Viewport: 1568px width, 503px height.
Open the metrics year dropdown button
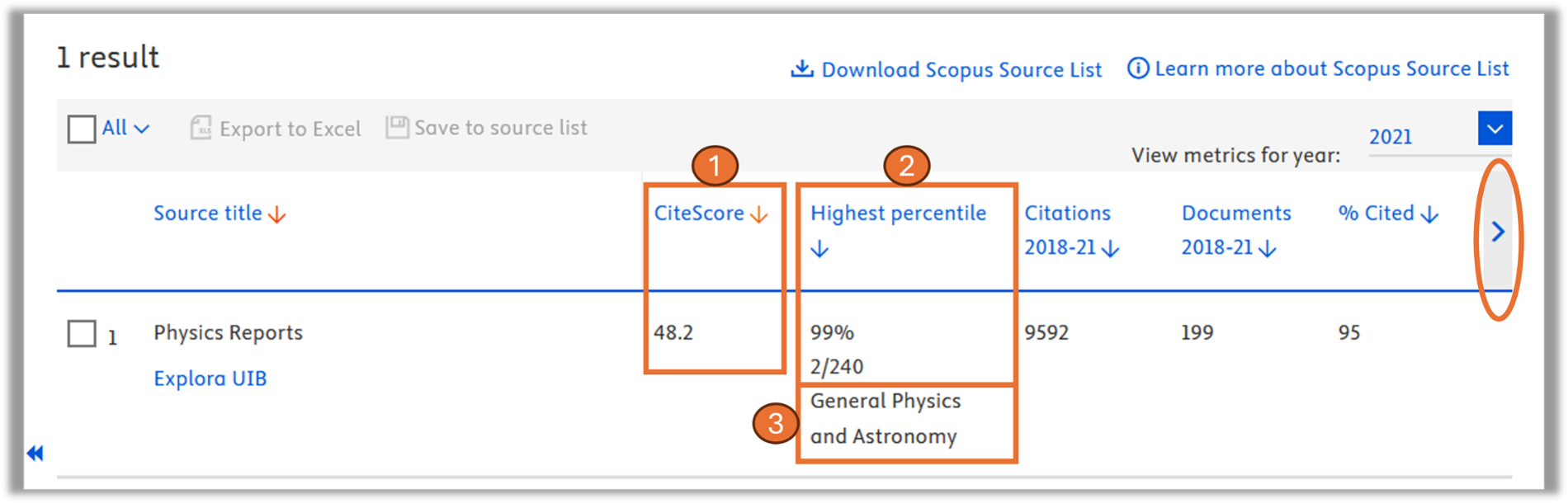pyautogui.click(x=1494, y=129)
